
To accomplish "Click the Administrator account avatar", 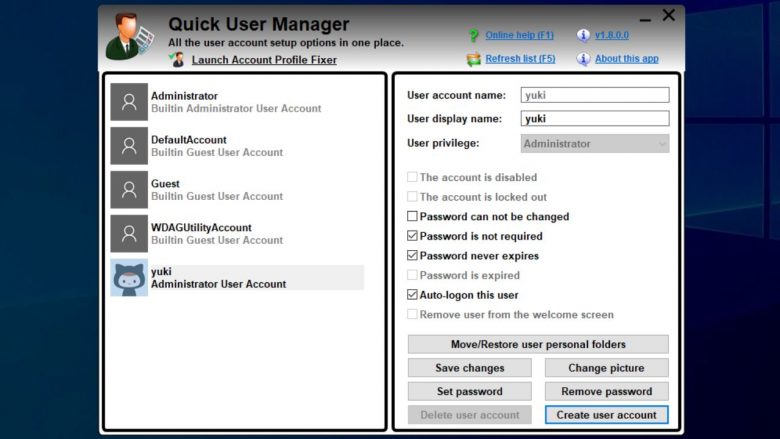I will (129, 102).
